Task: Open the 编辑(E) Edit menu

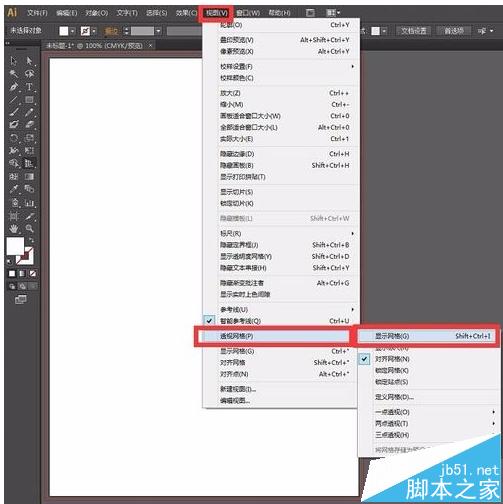Action: (x=67, y=13)
